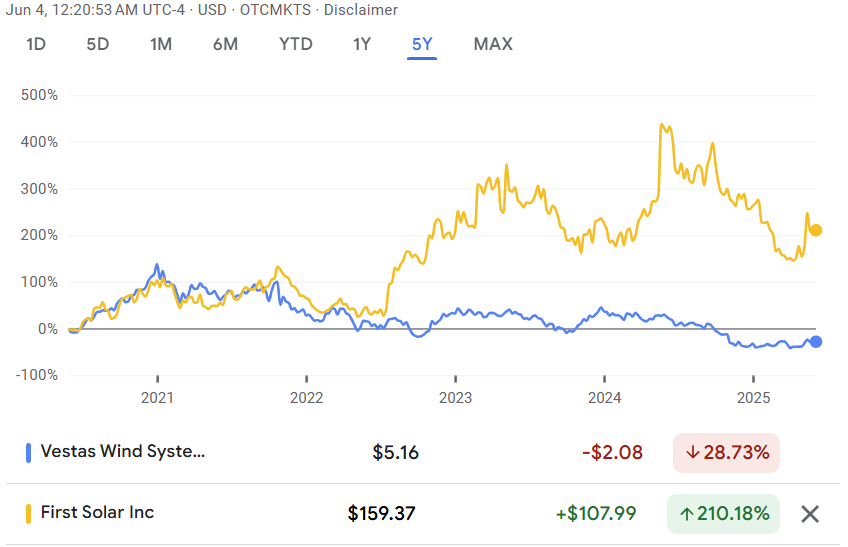Click the 0% y-axis label
This screenshot has width=848, height=547.
tap(48, 329)
